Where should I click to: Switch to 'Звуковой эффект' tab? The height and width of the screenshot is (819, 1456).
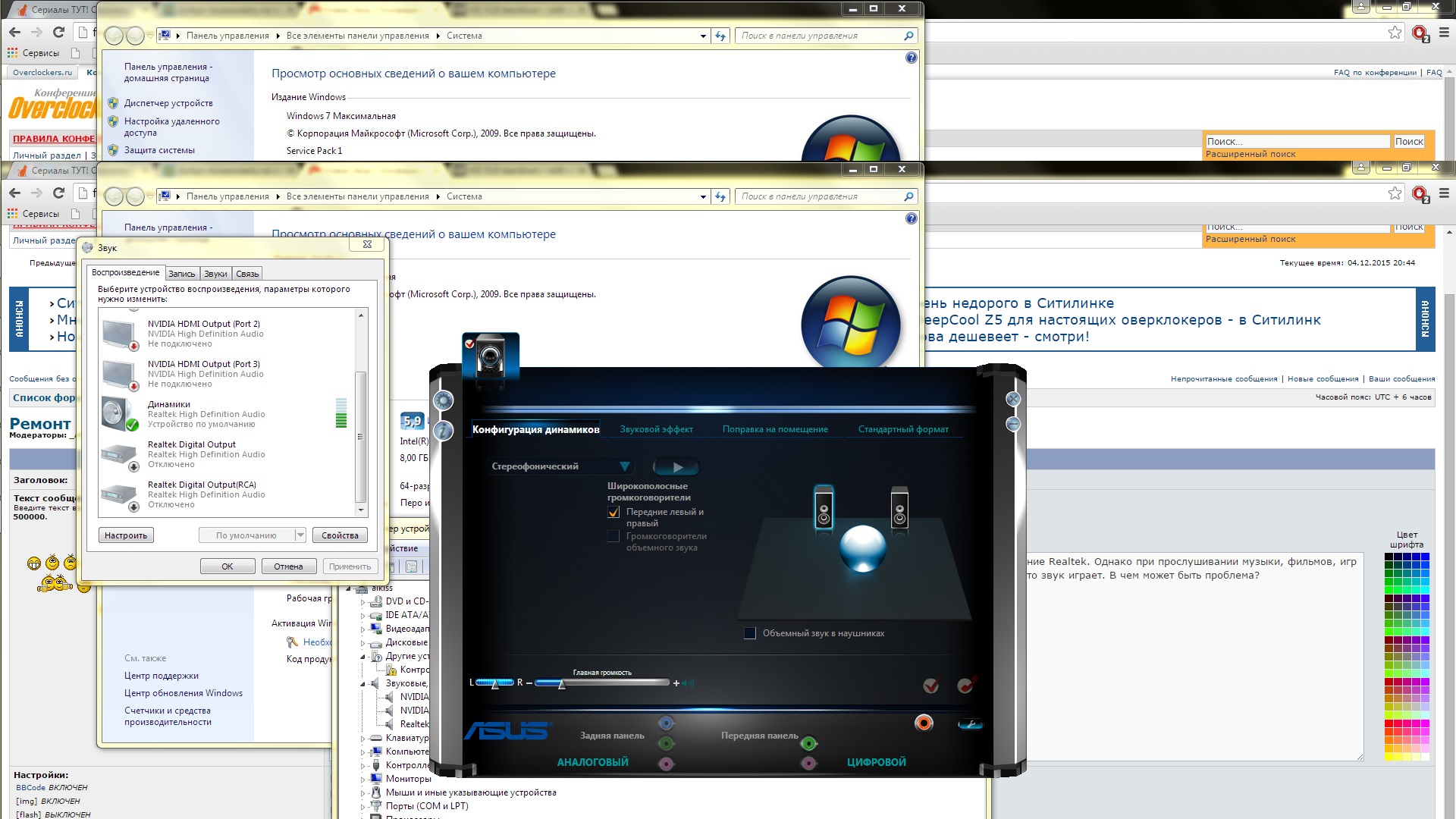coord(656,429)
